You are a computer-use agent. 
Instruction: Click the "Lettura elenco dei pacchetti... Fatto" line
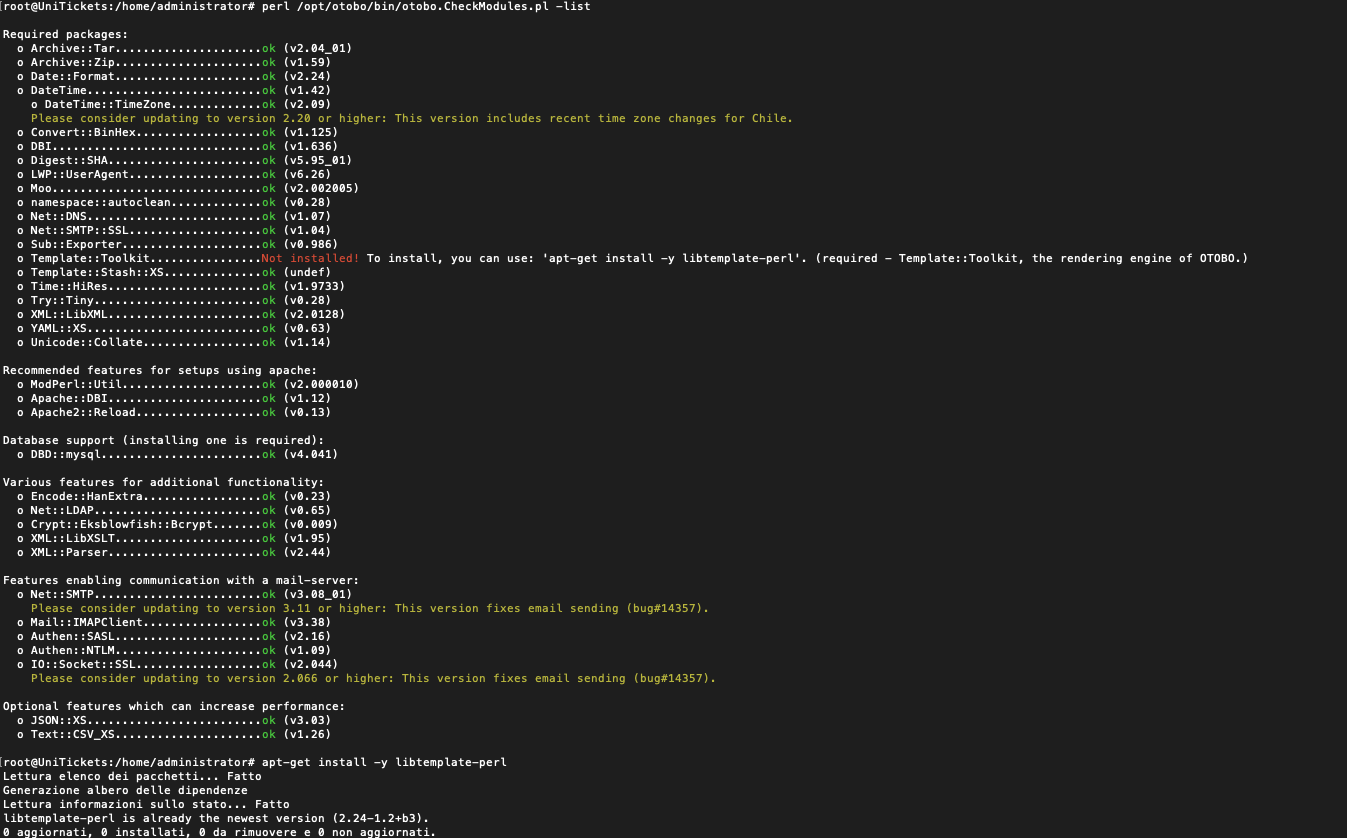pyautogui.click(x=132, y=776)
